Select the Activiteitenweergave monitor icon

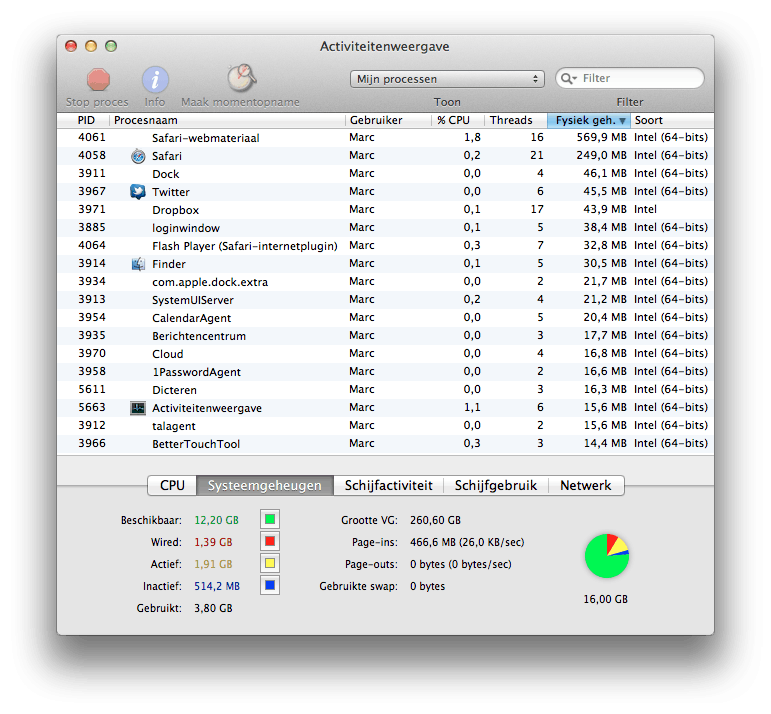[x=138, y=408]
